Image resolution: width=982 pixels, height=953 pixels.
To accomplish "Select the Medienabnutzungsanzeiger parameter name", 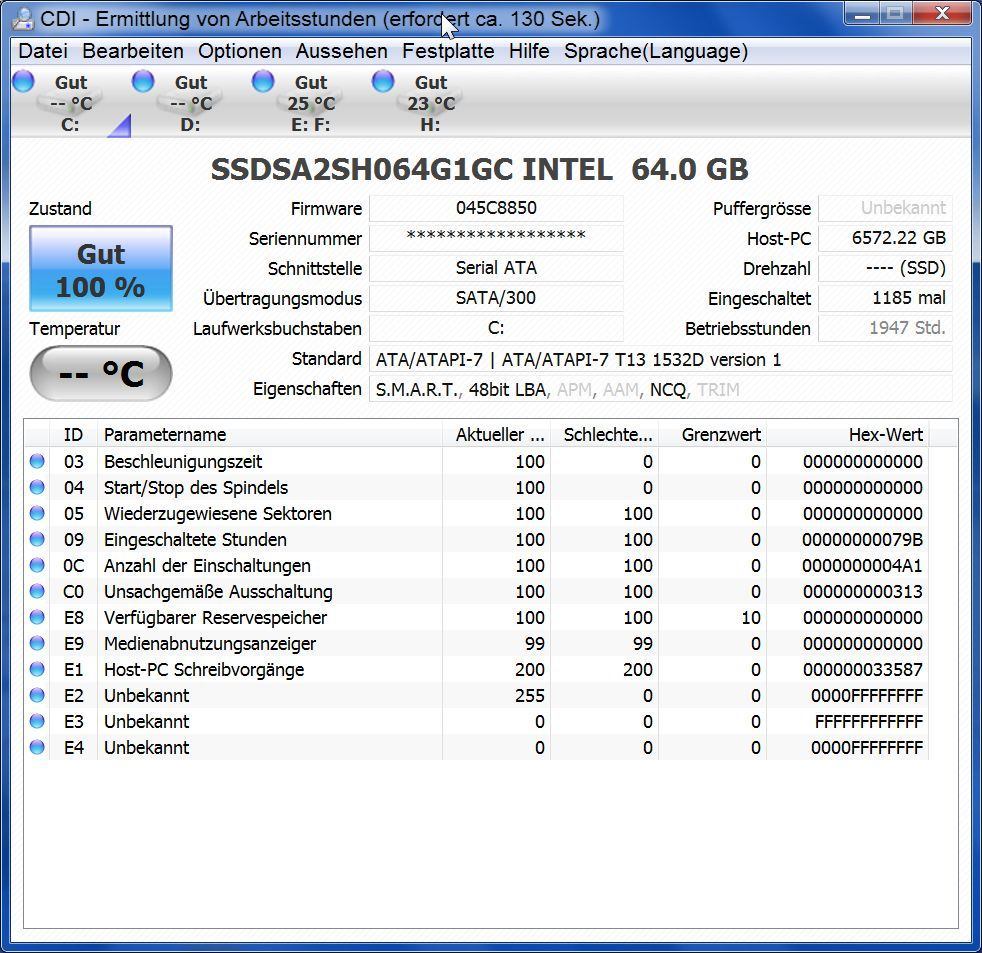I will coord(210,643).
